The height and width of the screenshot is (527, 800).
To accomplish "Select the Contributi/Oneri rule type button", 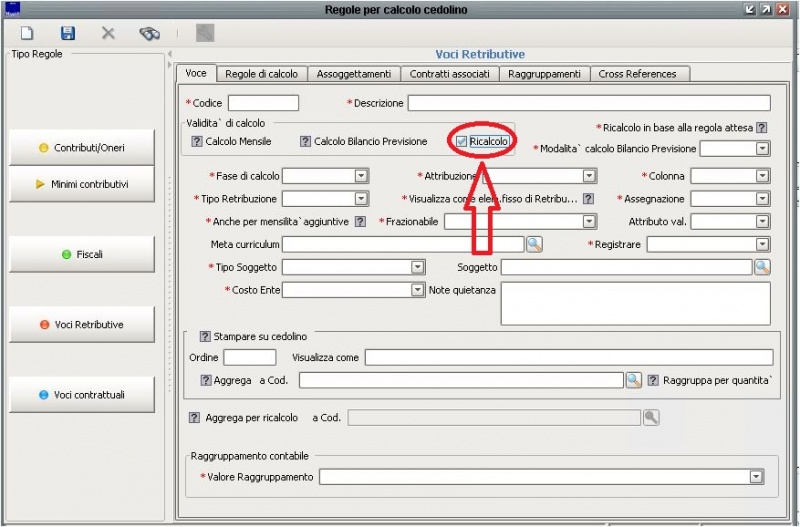I will (x=82, y=148).
